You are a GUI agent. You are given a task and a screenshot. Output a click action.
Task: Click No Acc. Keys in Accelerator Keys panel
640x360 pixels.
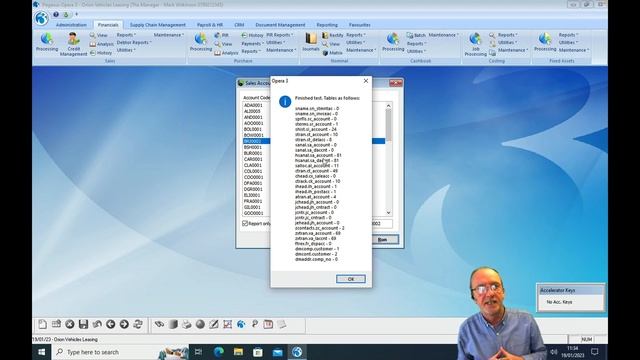(559, 302)
